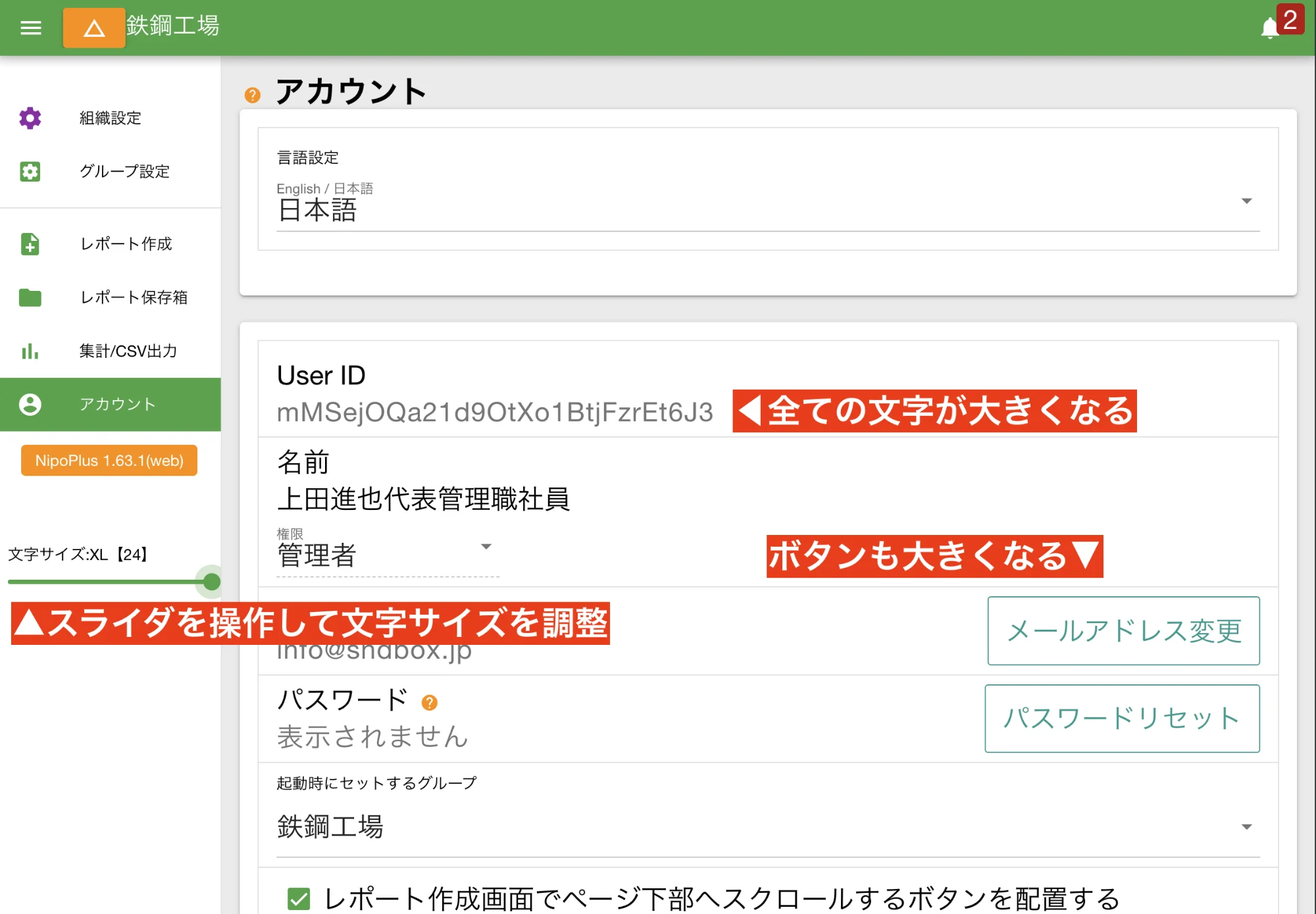Click the help icon beside アカウント heading
The width and height of the screenshot is (1316, 914).
point(252,95)
